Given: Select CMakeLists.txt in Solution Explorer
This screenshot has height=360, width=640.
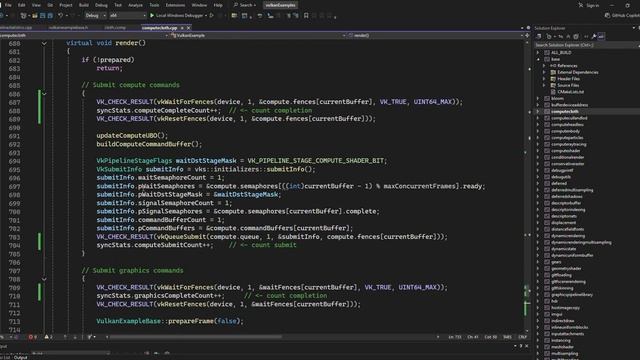Looking at the screenshot, I should click(570, 92).
